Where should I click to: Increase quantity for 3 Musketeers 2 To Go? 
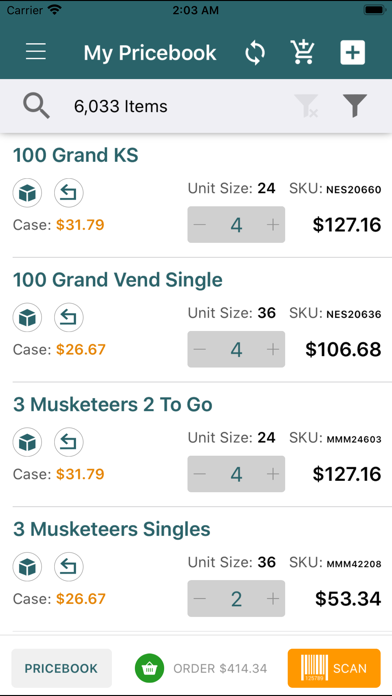pyautogui.click(x=273, y=475)
